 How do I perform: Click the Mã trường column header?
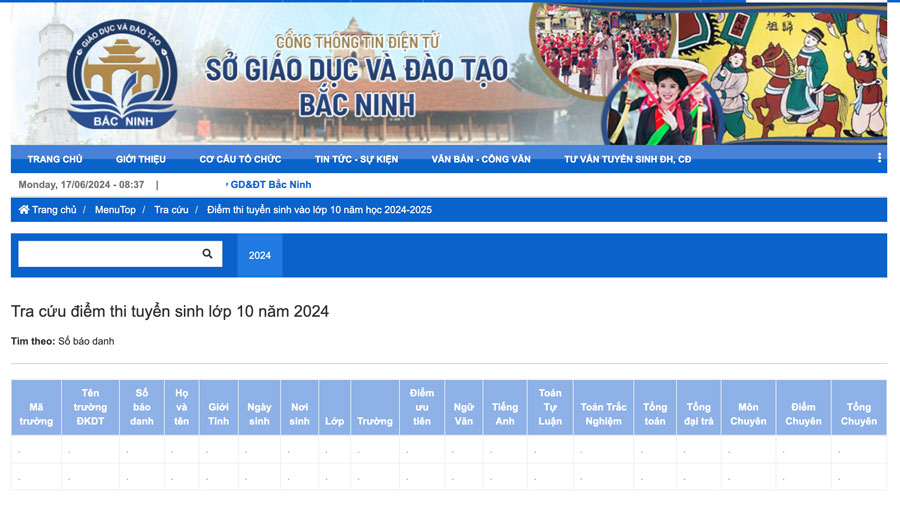tap(36, 407)
